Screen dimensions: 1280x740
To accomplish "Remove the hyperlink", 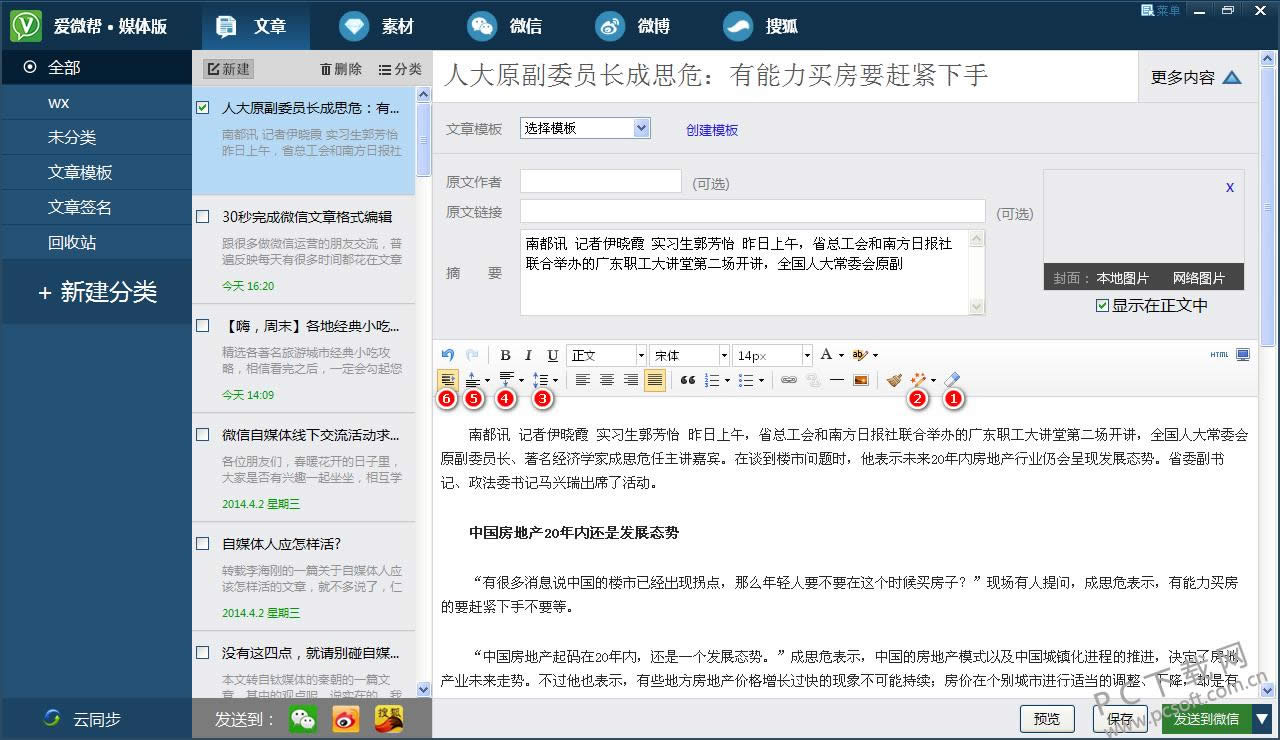I will 812,380.
